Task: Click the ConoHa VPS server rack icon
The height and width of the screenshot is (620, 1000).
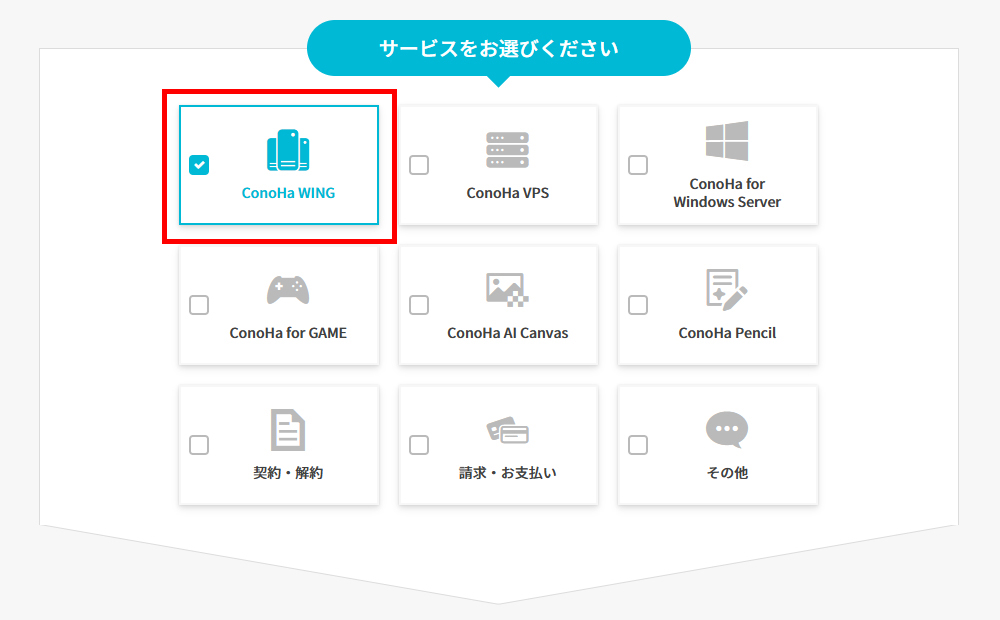Action: coord(508,151)
